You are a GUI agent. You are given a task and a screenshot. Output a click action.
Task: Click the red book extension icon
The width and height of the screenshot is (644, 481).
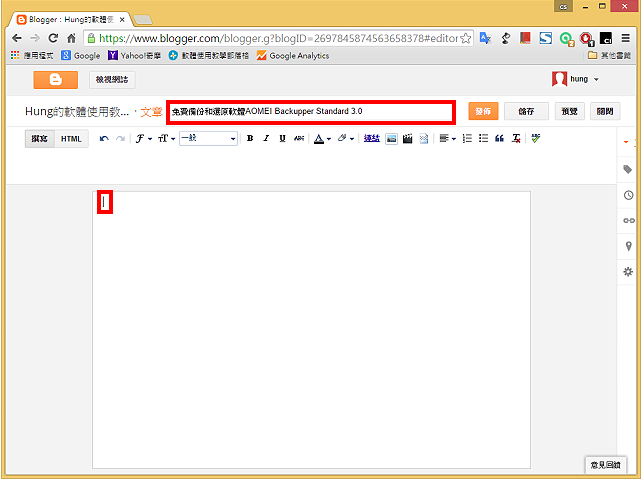525,38
